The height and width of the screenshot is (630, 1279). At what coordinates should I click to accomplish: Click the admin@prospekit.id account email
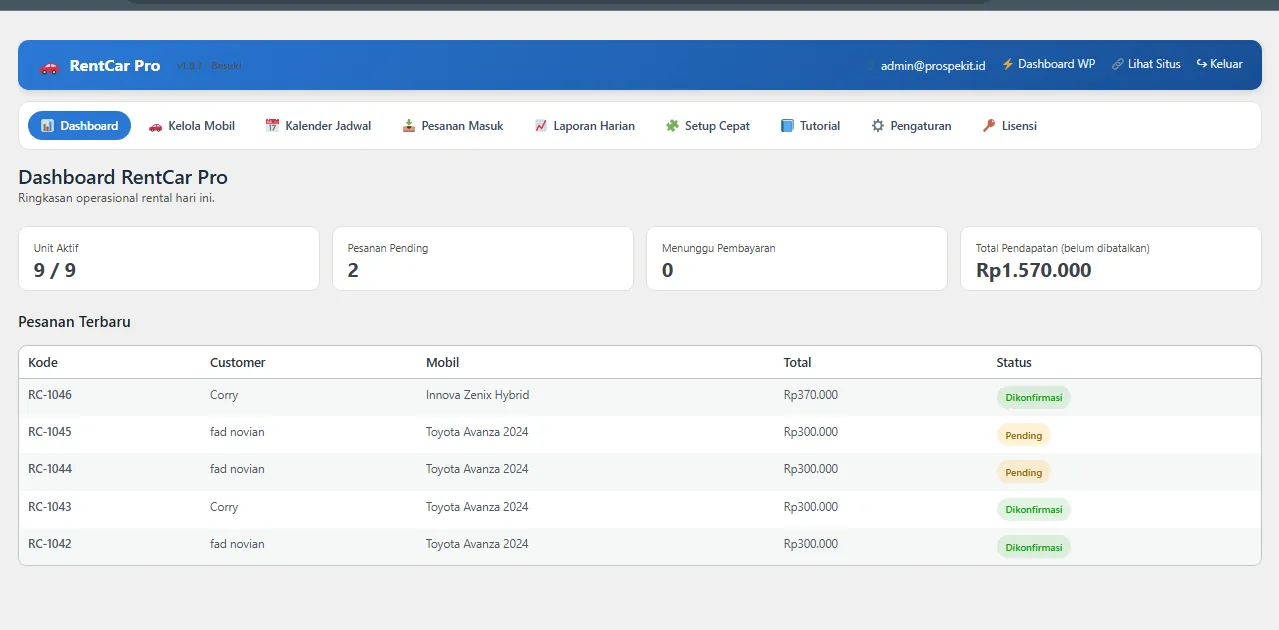(933, 65)
